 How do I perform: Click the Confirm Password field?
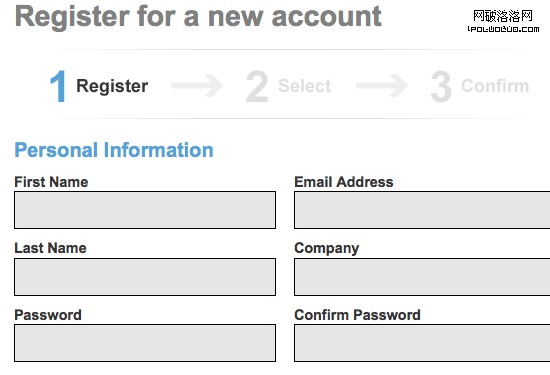(422, 343)
